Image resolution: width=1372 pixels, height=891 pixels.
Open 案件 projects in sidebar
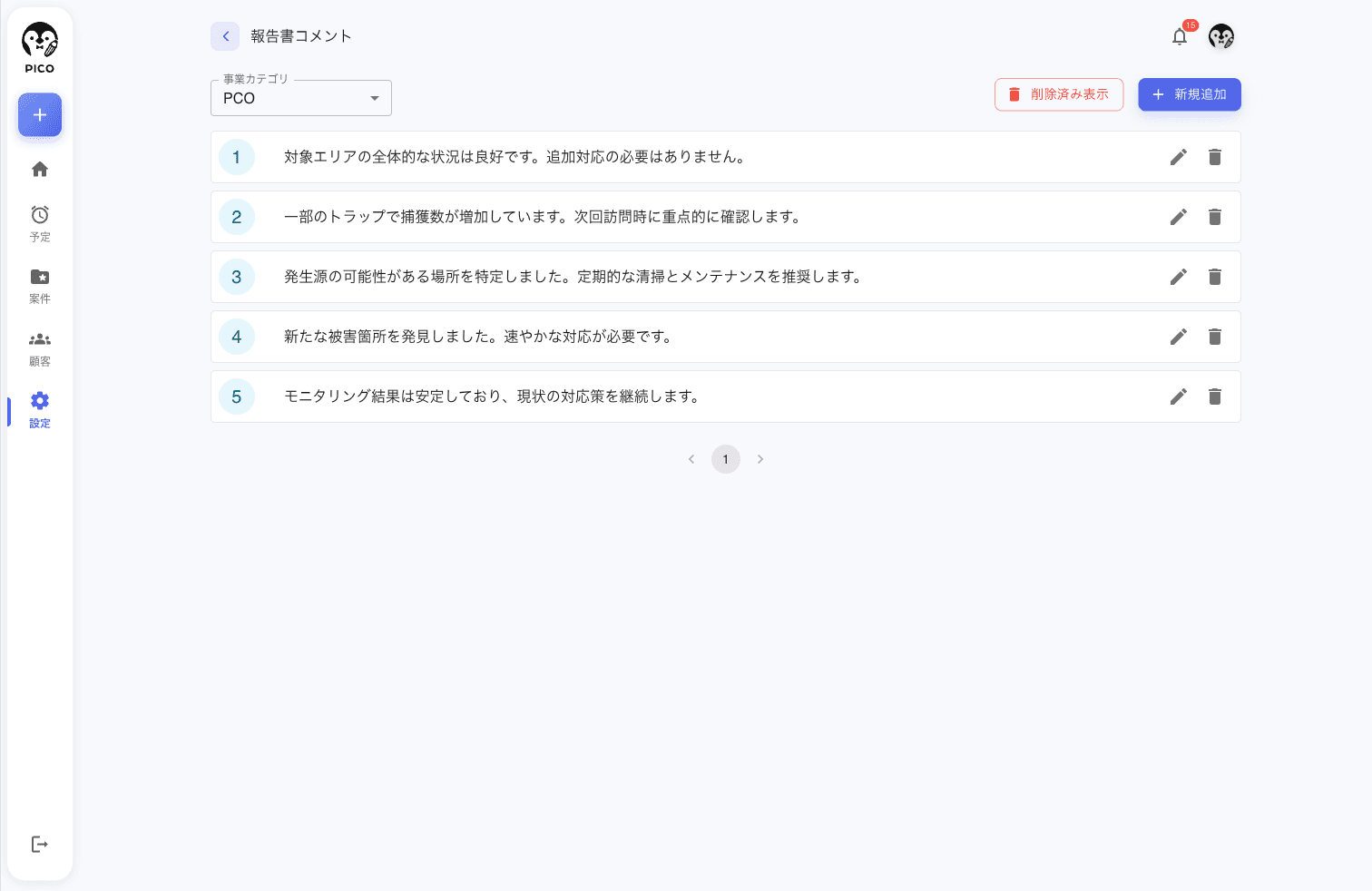click(x=40, y=286)
